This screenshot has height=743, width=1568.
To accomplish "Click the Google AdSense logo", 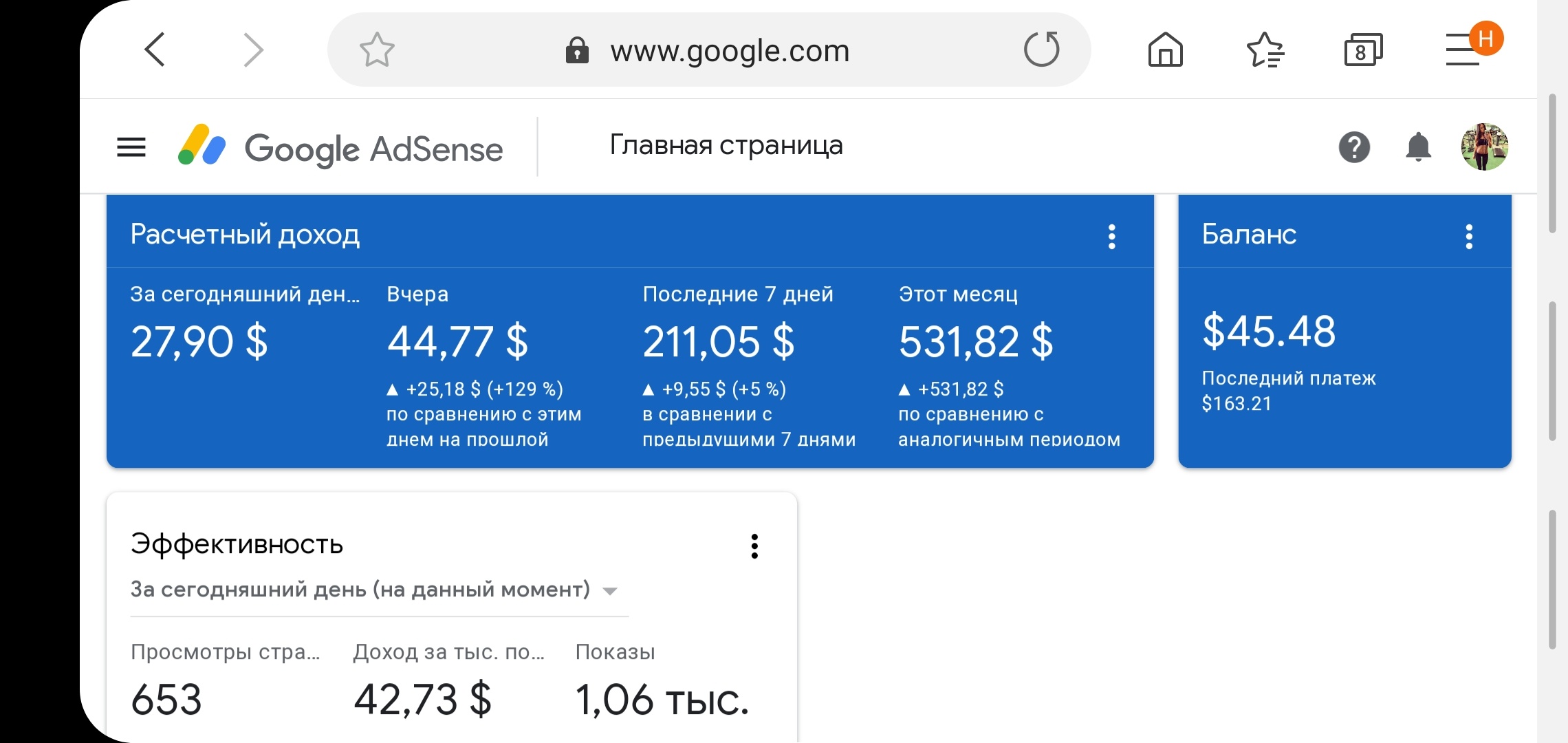I will point(340,147).
